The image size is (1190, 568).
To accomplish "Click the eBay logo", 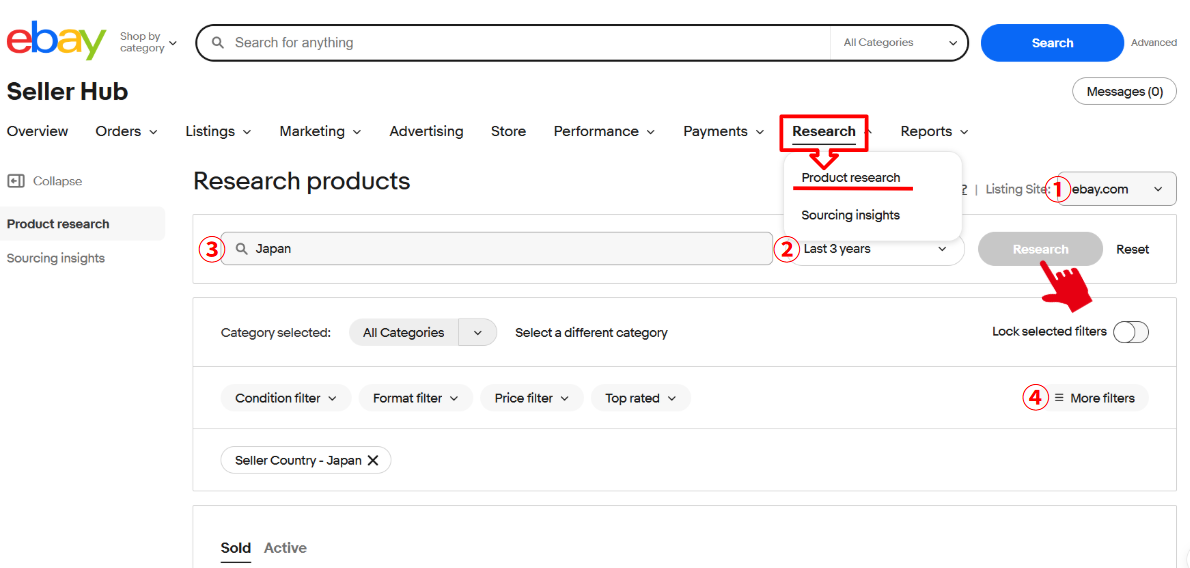I will pyautogui.click(x=56, y=41).
